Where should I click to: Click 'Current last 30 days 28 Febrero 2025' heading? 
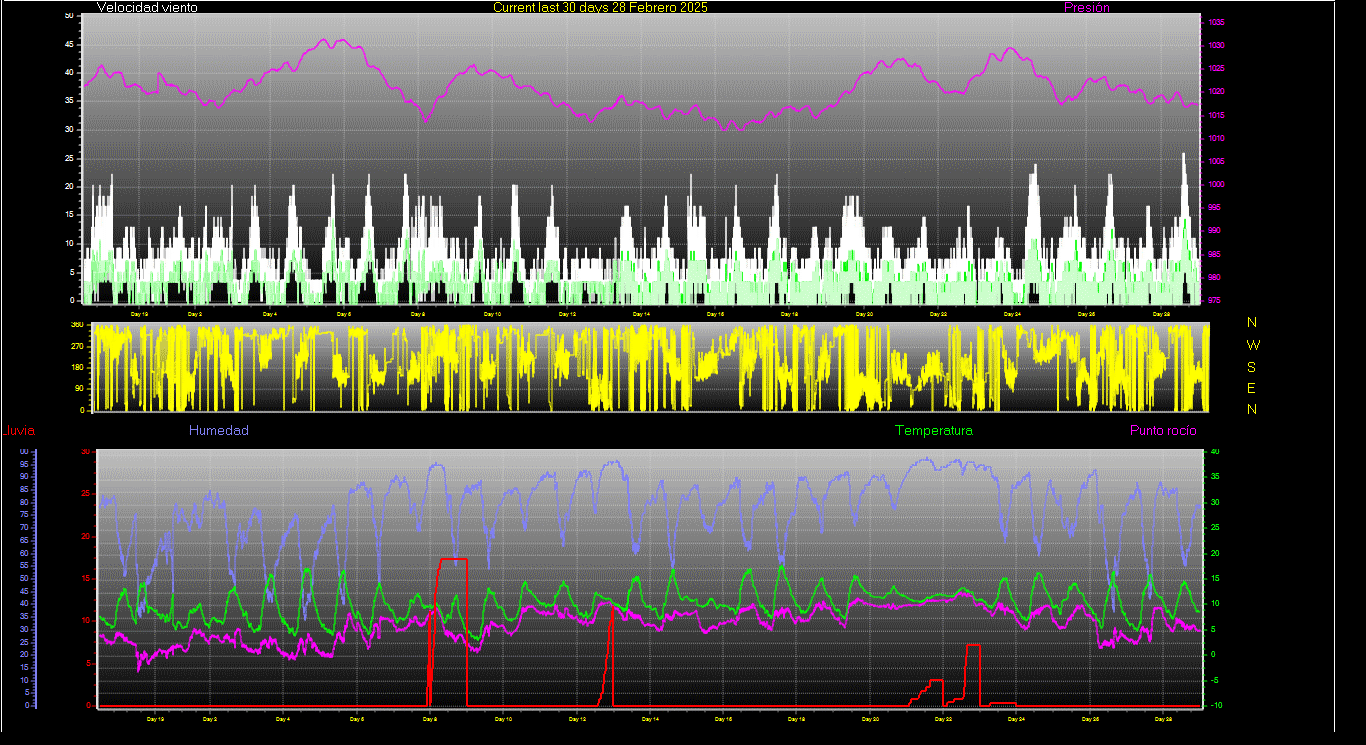(x=600, y=7)
